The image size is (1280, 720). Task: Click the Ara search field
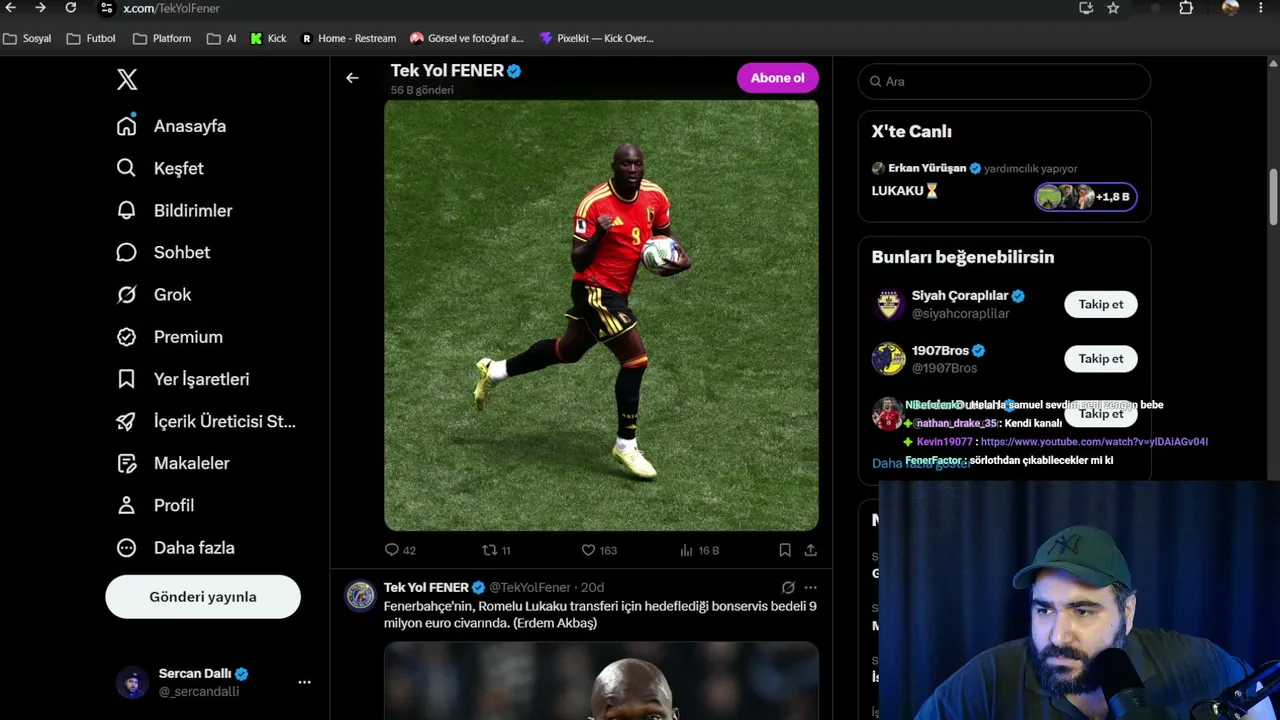1004,81
